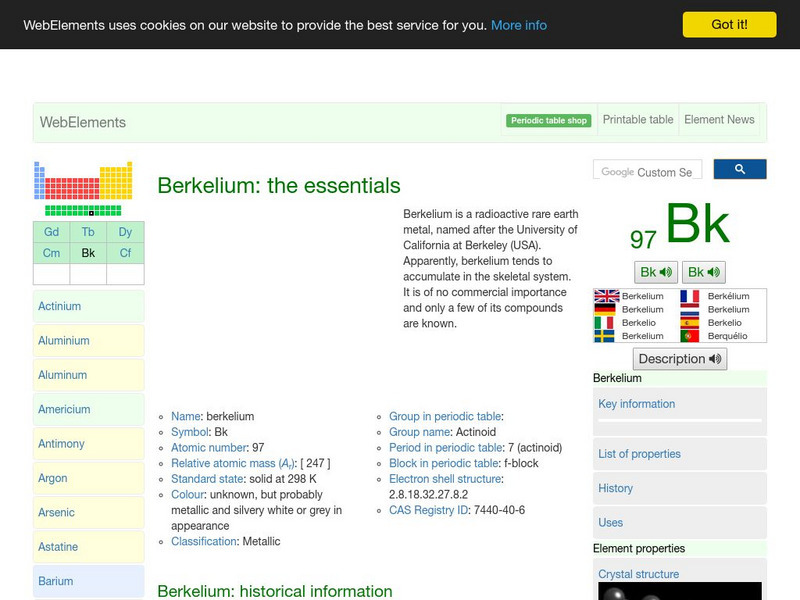
Task: Select Cm in the element neighbor grid
Action: pos(50,253)
